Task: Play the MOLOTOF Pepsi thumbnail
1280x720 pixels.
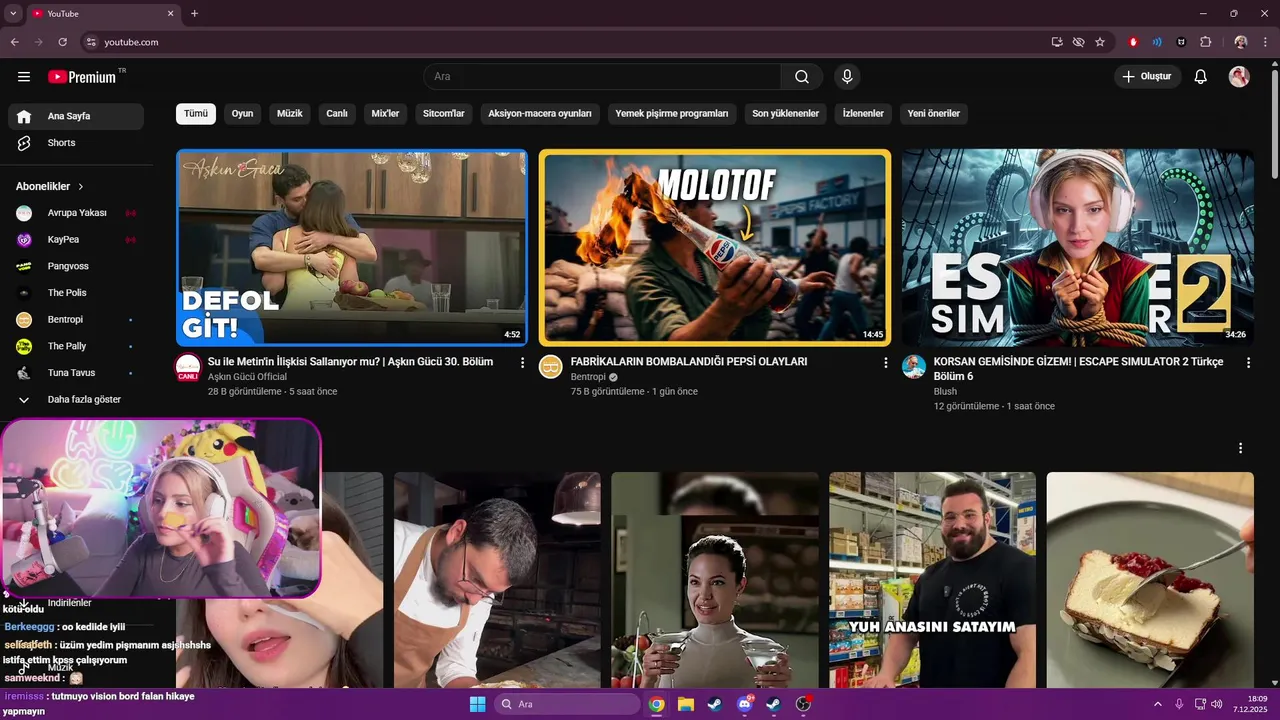Action: coord(715,247)
